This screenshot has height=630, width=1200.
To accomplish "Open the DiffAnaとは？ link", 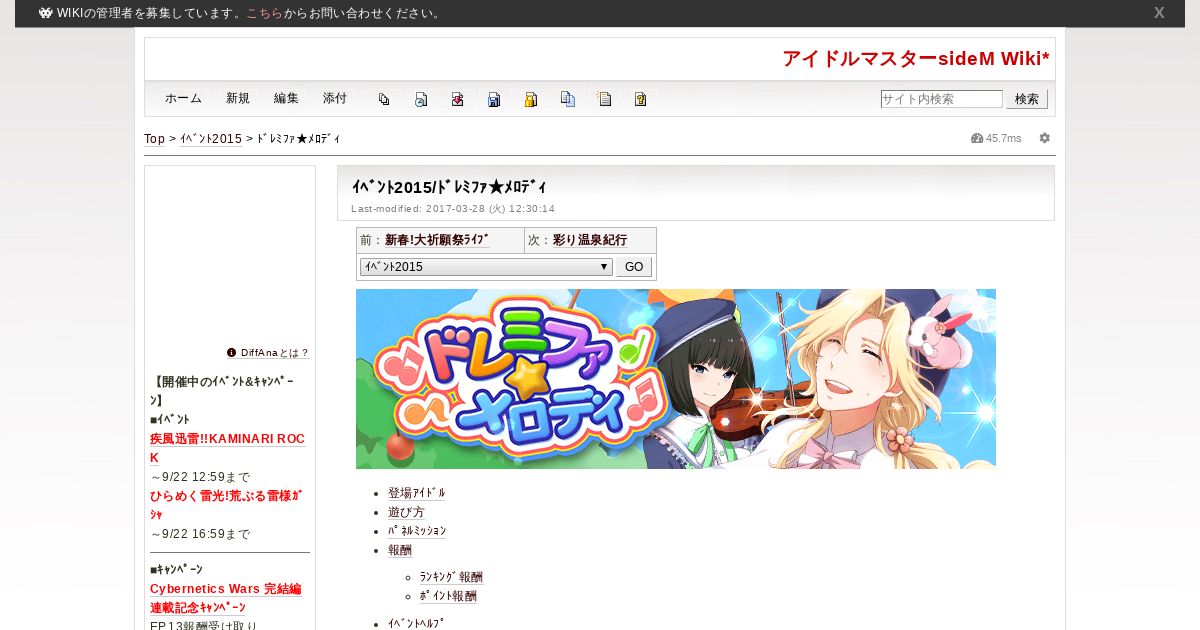I will click(275, 352).
